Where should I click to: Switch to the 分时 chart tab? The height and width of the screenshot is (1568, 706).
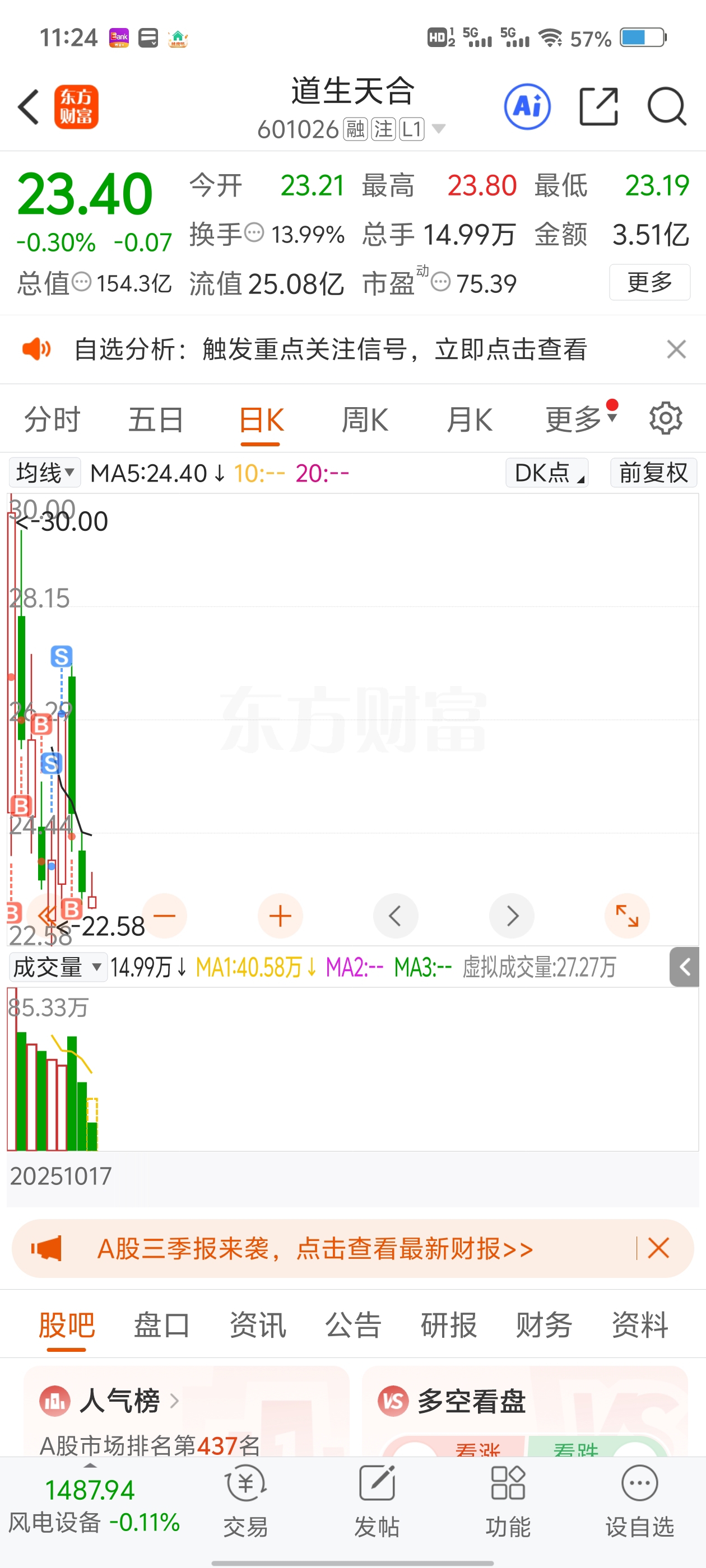pyautogui.click(x=52, y=420)
